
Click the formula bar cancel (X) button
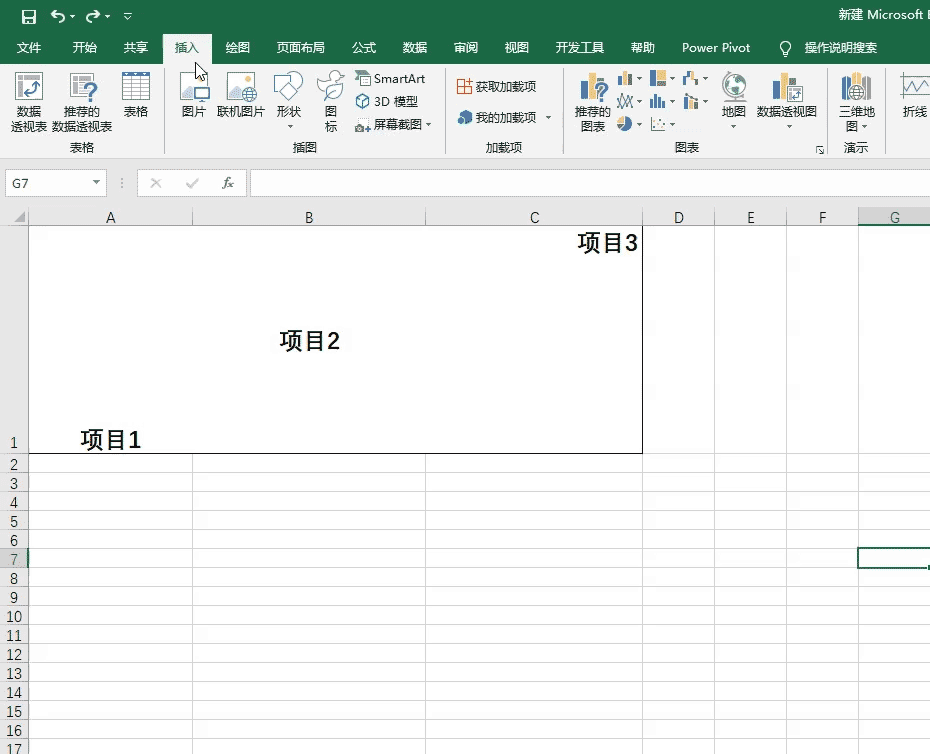coord(156,183)
